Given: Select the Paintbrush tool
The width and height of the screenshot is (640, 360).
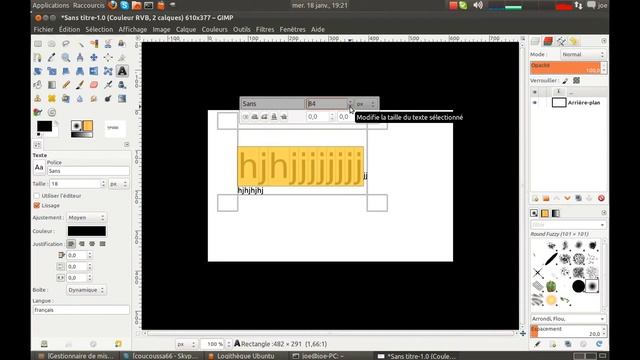Looking at the screenshot, I should pos(80,85).
